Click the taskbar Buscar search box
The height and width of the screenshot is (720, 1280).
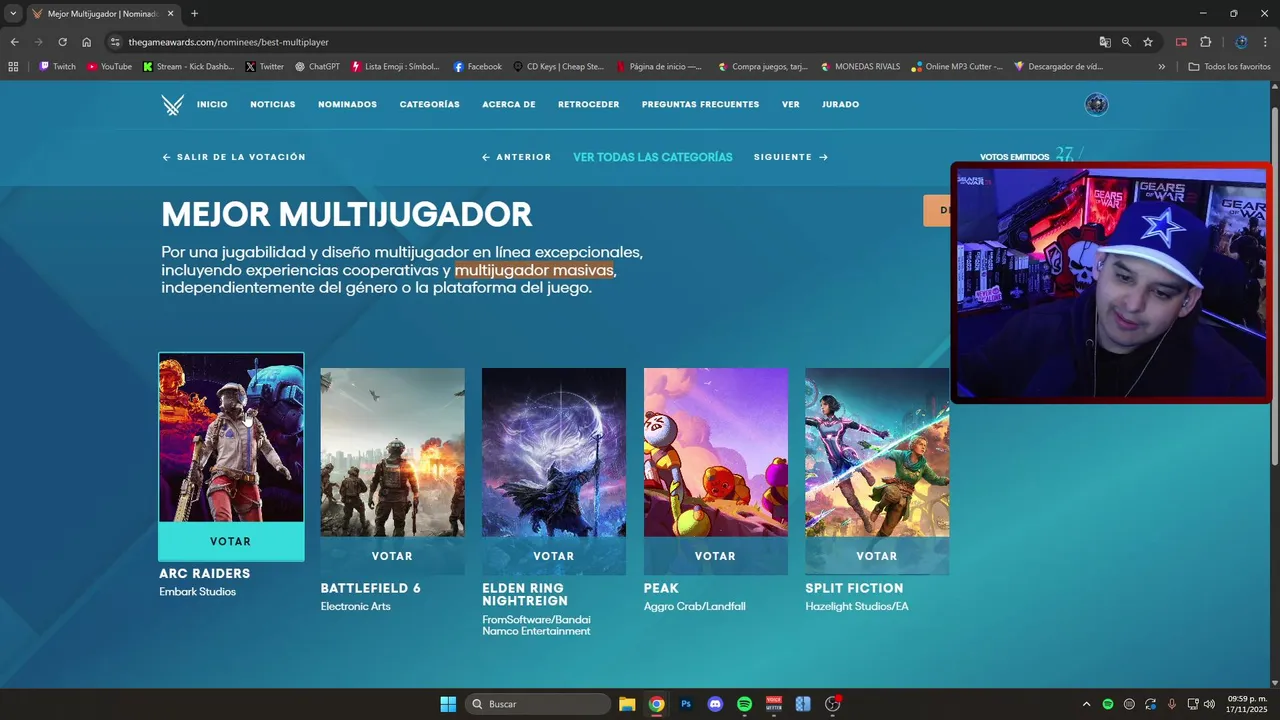(x=538, y=704)
